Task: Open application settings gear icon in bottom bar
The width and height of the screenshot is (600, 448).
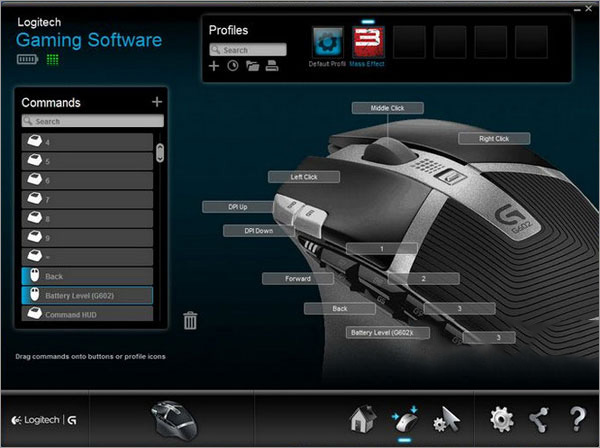Action: coord(502,419)
